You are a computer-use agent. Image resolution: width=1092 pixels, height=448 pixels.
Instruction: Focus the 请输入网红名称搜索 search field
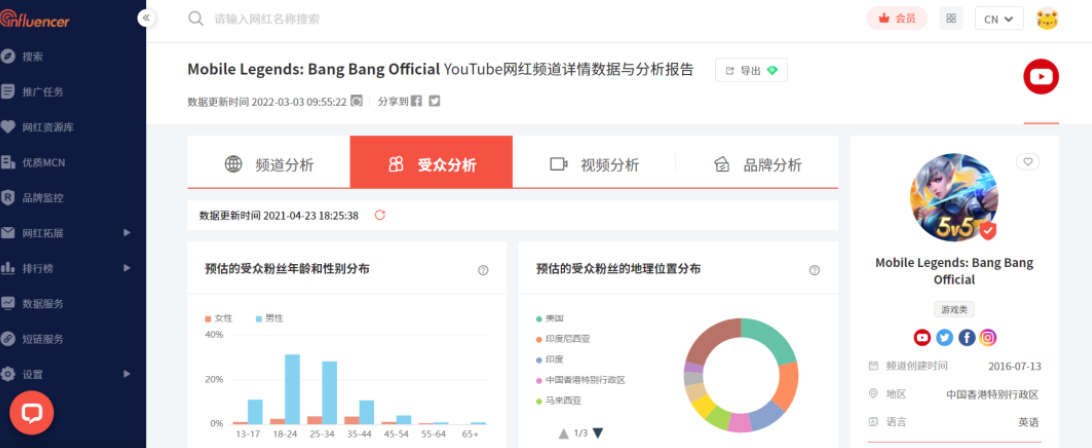tap(267, 19)
